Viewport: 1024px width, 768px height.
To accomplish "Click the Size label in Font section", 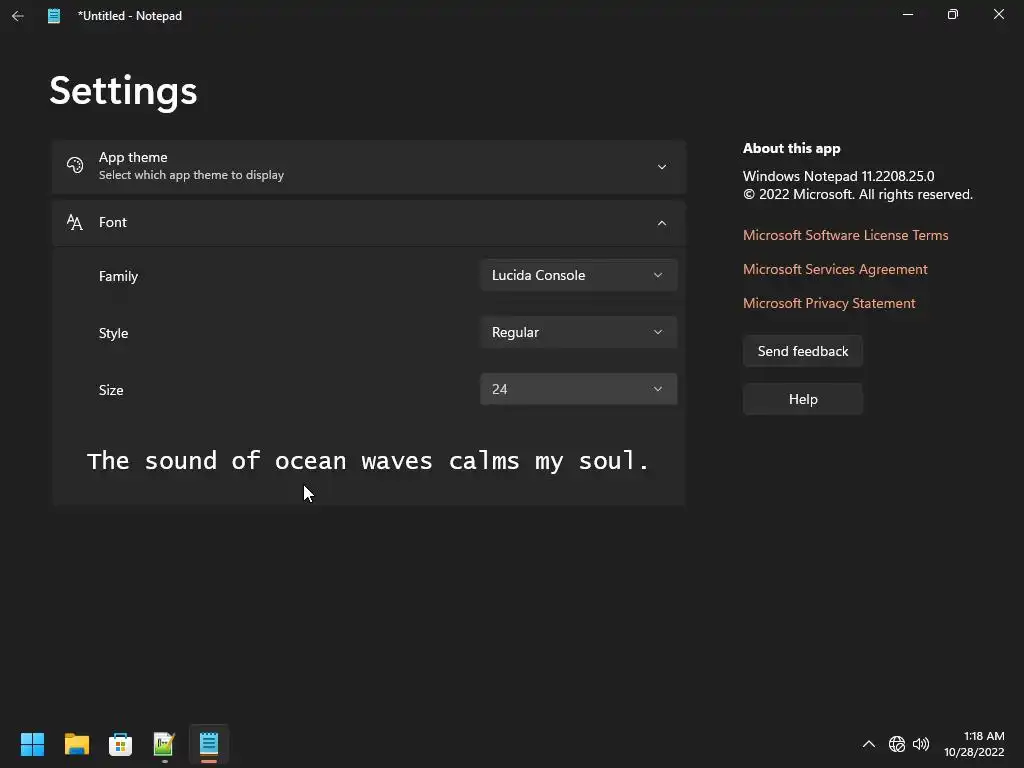I will 111,390.
